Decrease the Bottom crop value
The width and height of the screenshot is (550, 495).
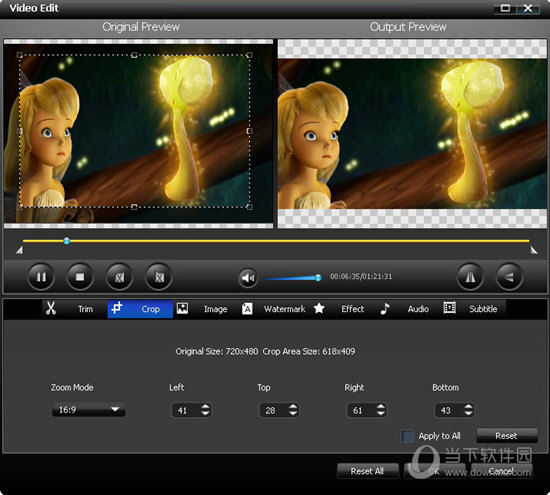coord(468,414)
